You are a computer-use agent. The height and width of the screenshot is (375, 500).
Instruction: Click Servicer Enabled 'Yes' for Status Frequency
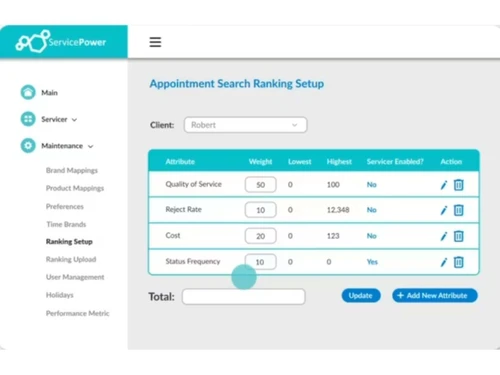(372, 262)
